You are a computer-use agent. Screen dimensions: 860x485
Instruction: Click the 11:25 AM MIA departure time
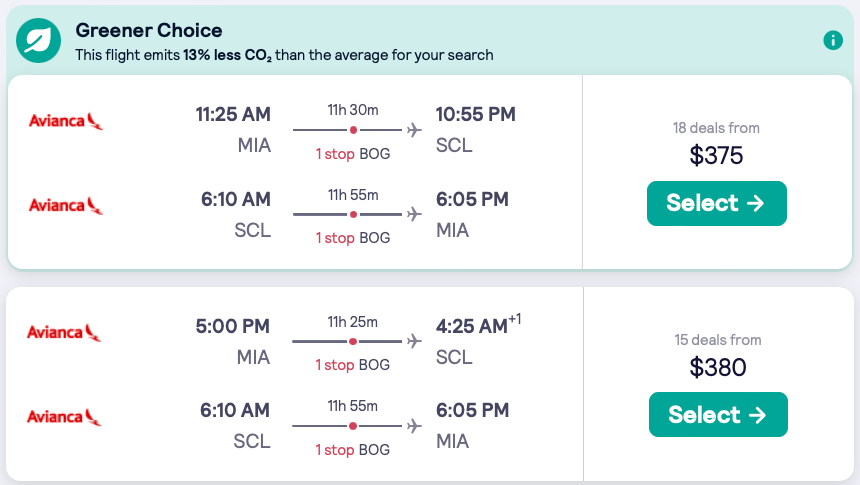(x=233, y=114)
